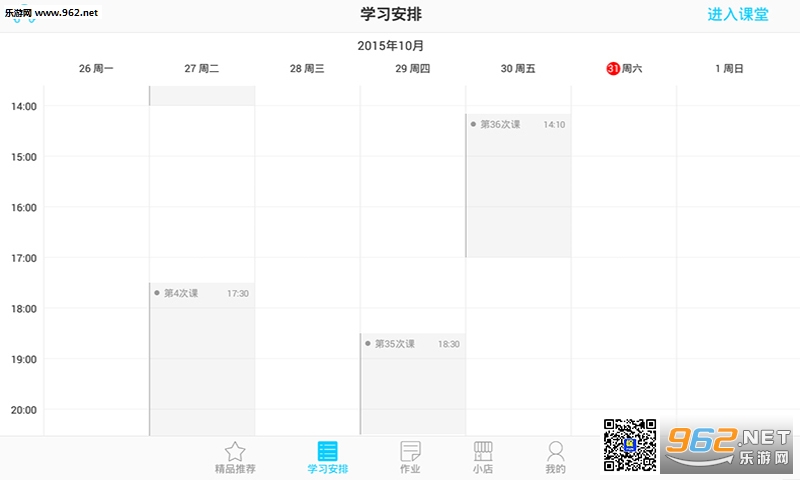Open the 精品推荐 star icon

[x=235, y=451]
